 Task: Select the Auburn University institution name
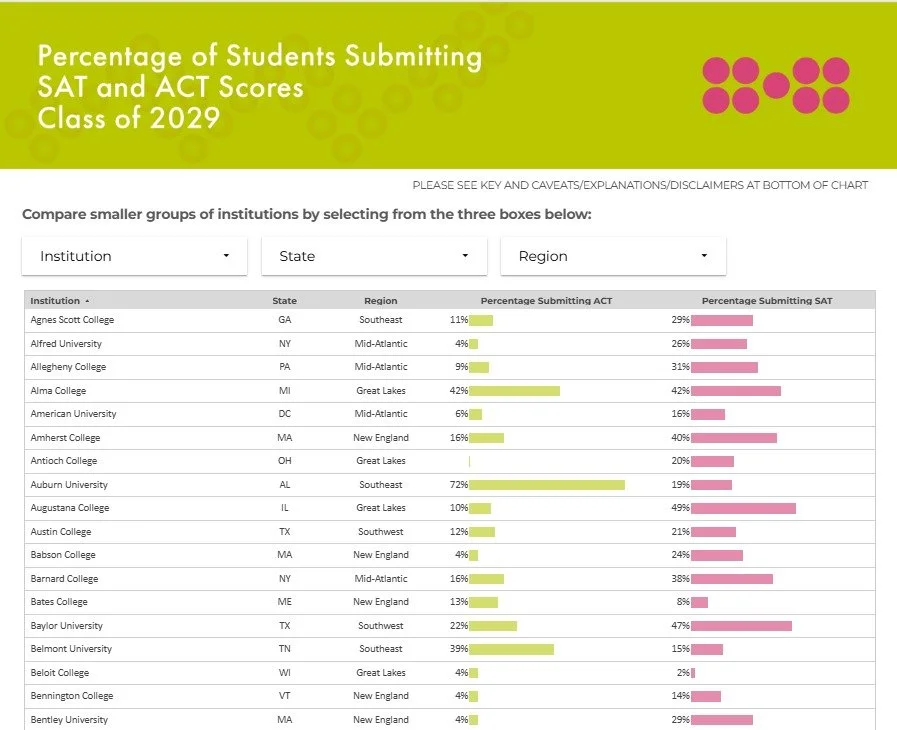click(x=69, y=485)
